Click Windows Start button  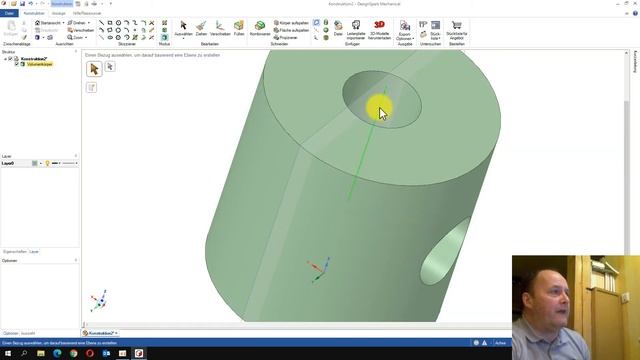8,353
